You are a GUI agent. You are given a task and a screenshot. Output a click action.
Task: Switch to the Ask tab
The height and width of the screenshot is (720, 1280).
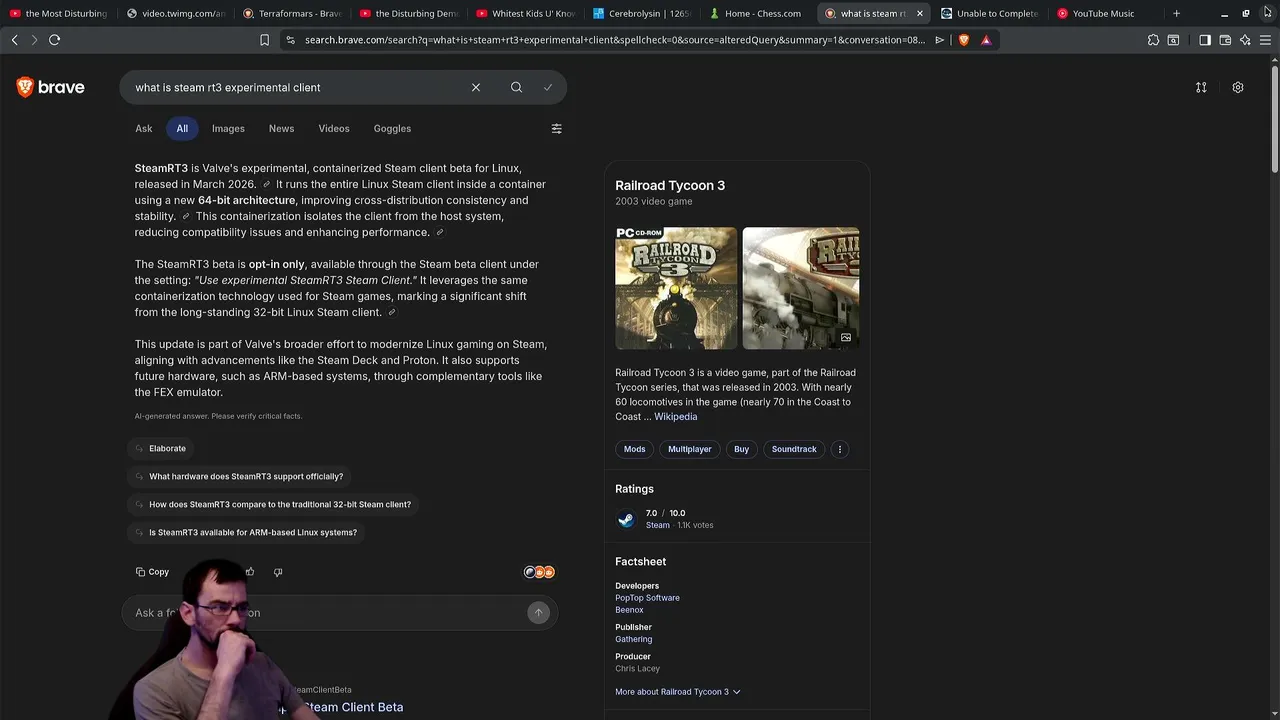pyautogui.click(x=144, y=128)
